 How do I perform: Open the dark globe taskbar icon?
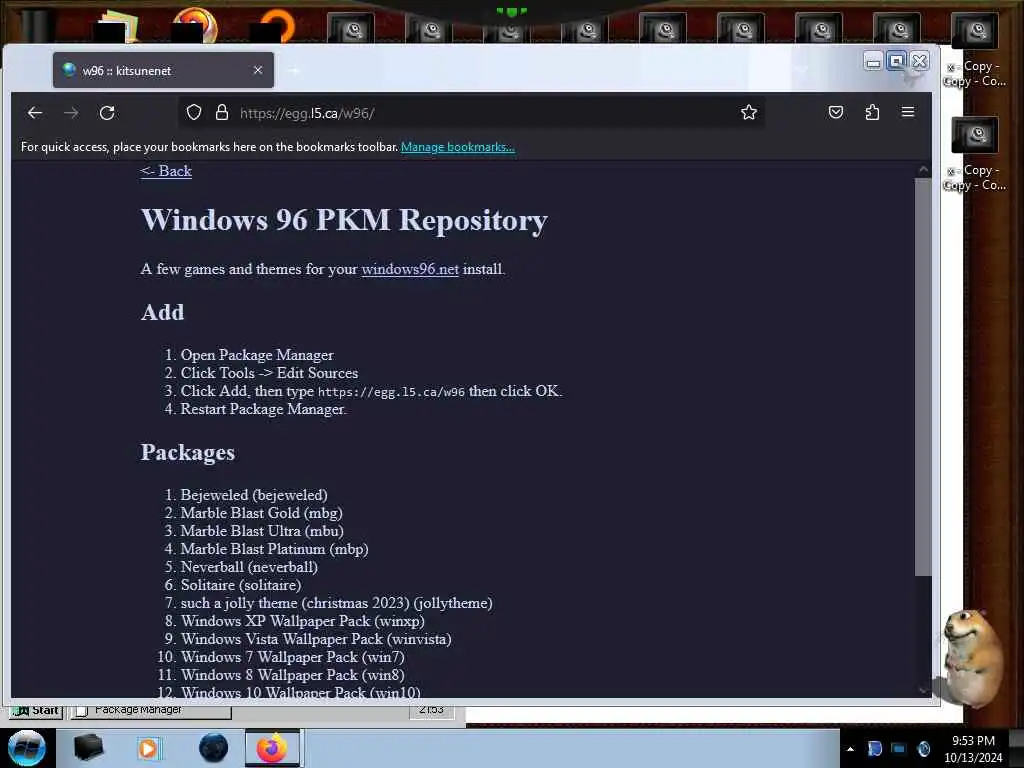coord(214,748)
